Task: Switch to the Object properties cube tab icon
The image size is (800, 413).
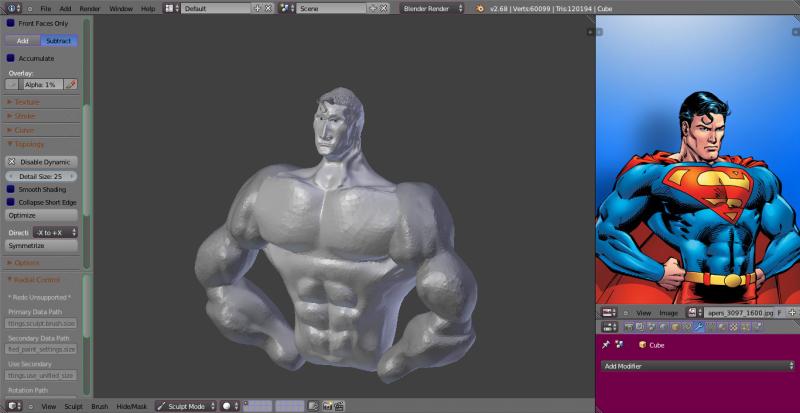Action: coord(676,327)
